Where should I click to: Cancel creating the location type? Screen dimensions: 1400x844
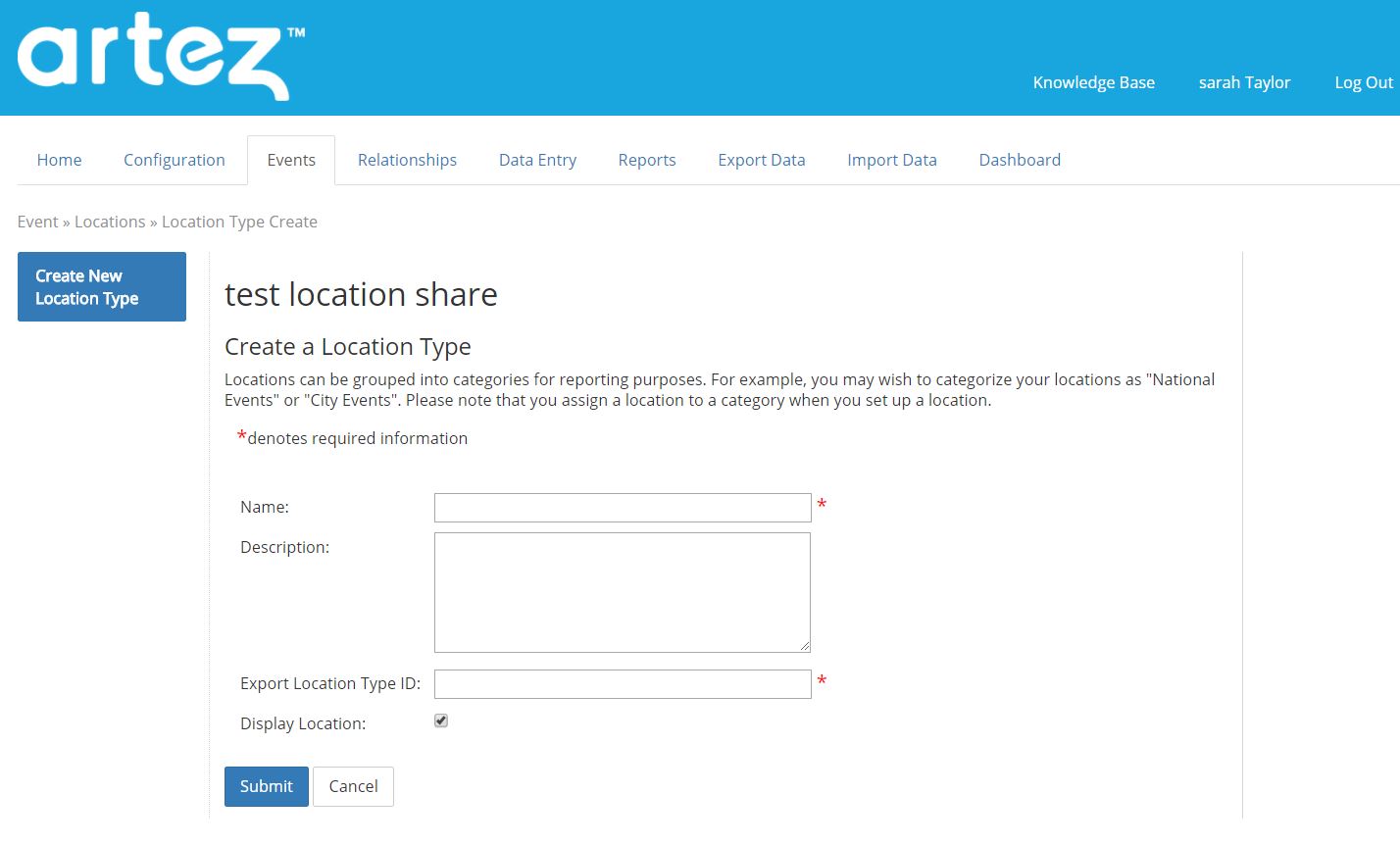pos(353,786)
